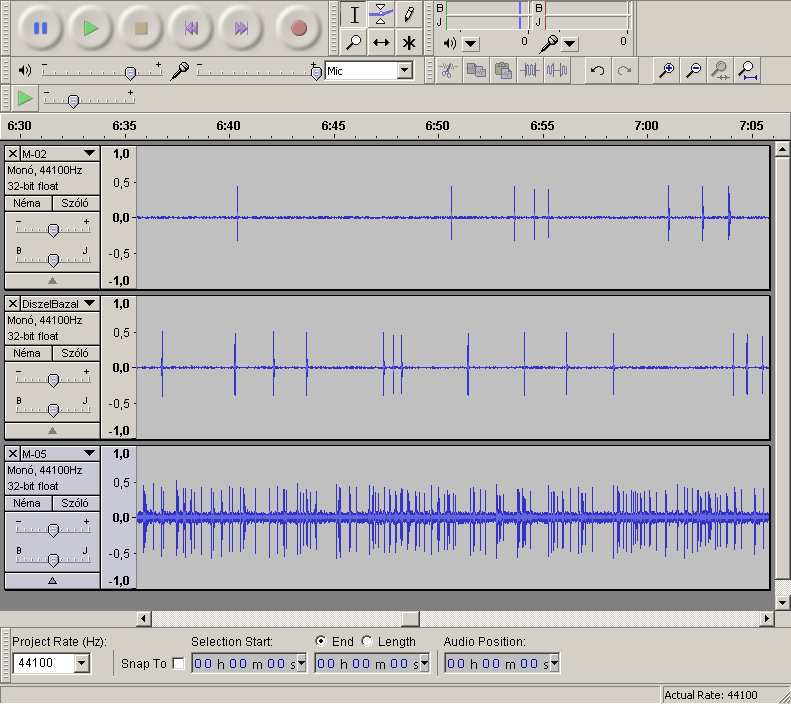791x704 pixels.
Task: Solo the M-05 track with Szóló
Action: (75, 503)
